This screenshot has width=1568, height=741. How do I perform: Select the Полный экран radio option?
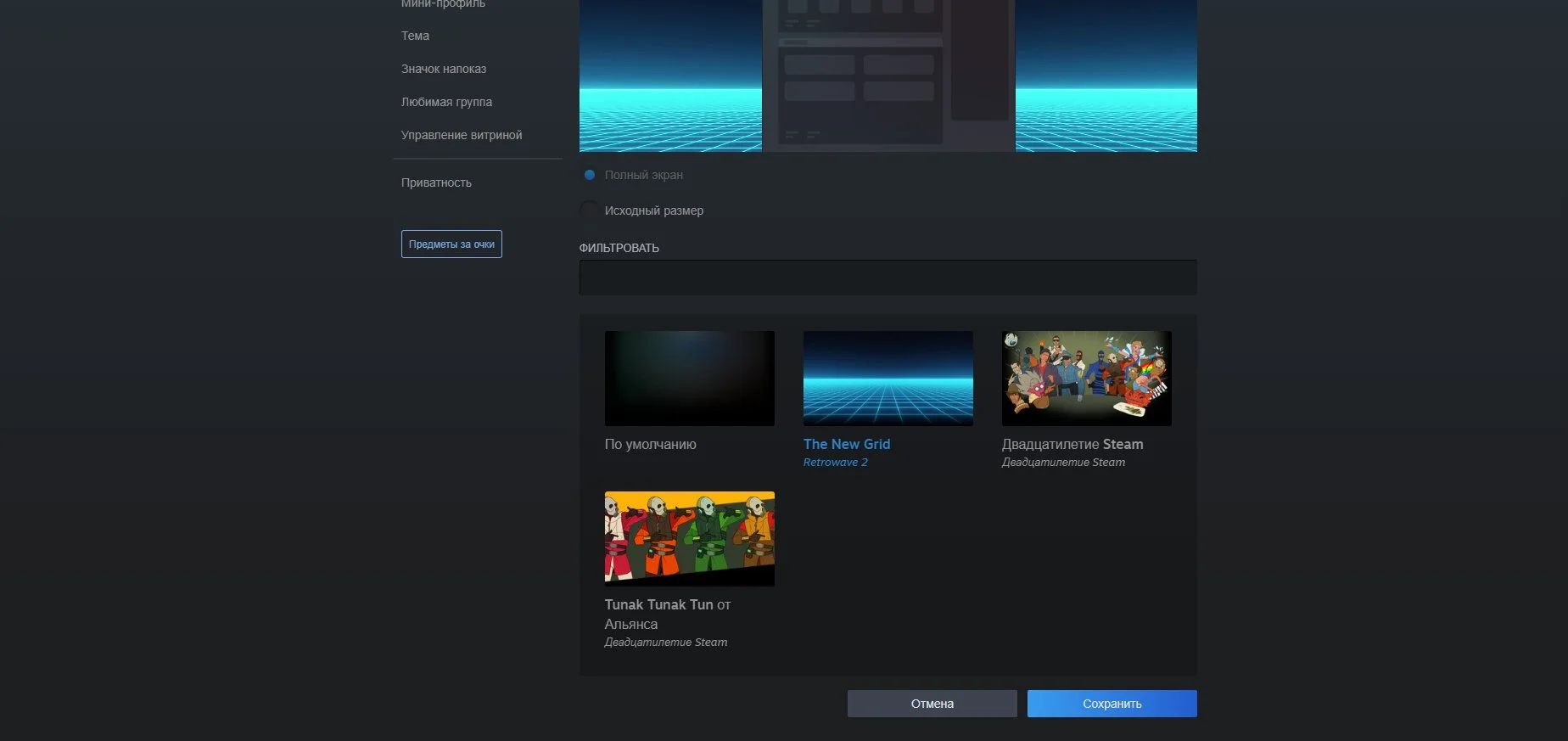(x=590, y=175)
